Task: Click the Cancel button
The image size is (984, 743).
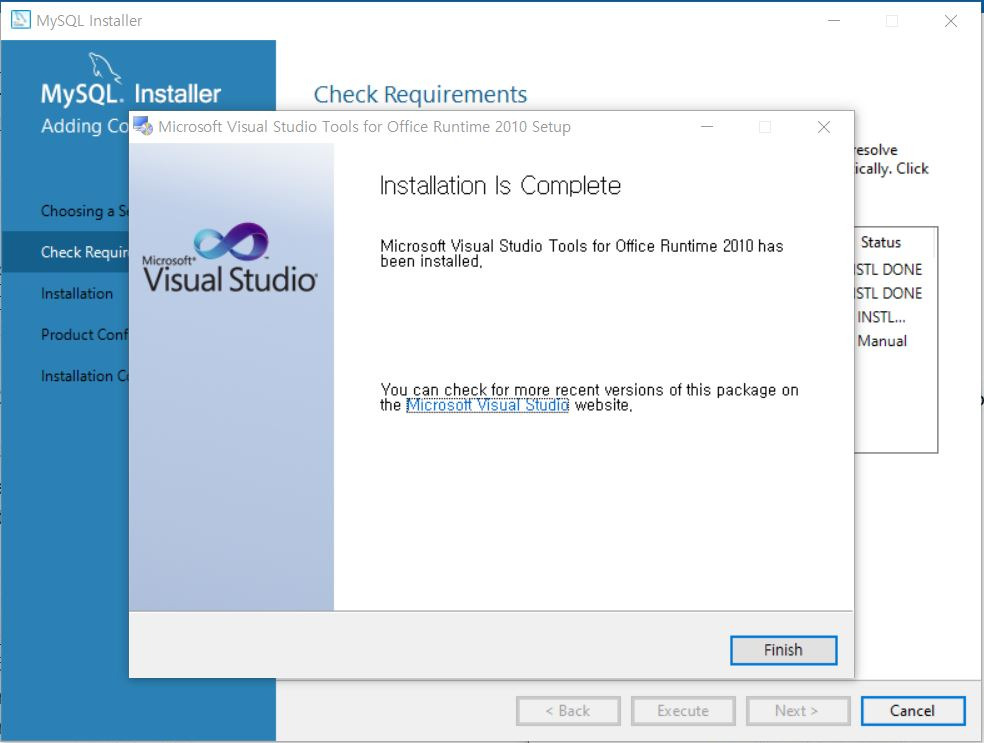Action: (911, 711)
